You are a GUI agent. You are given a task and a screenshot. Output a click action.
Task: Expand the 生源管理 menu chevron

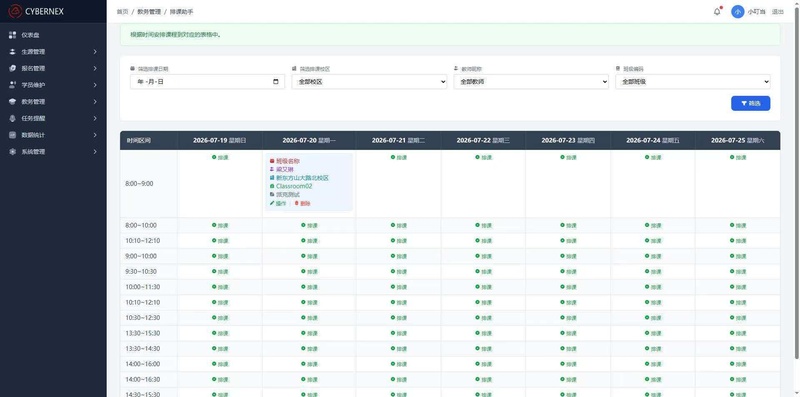[x=95, y=52]
